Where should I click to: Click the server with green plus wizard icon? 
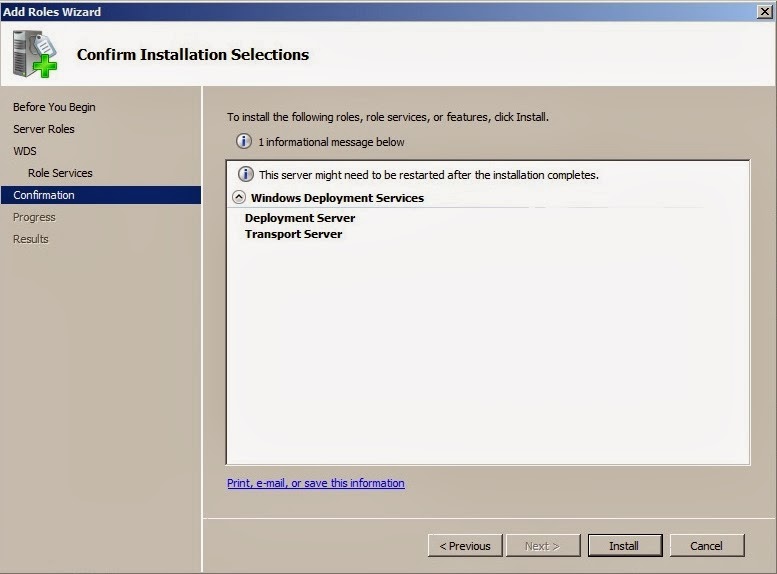tap(35, 54)
